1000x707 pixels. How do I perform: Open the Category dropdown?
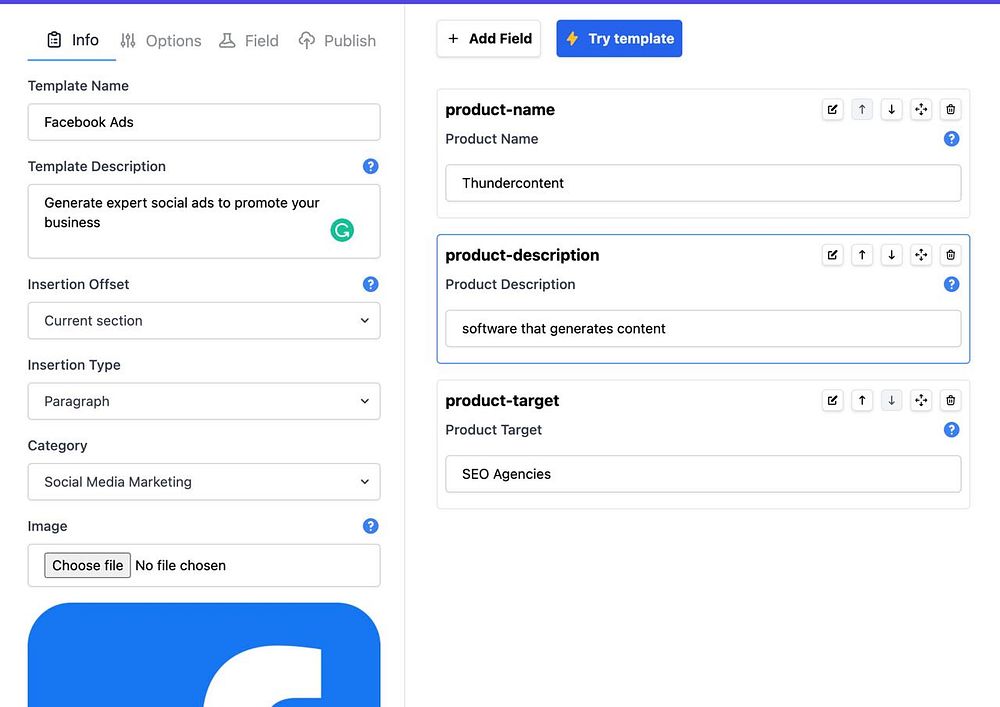point(204,482)
